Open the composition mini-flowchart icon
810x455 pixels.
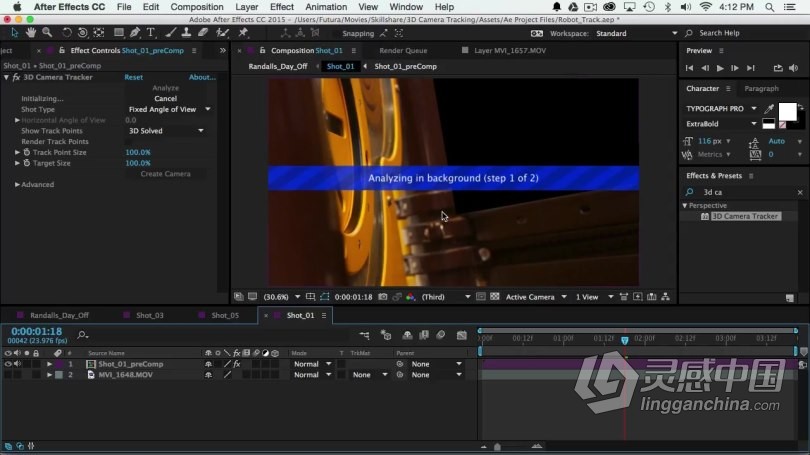point(364,335)
